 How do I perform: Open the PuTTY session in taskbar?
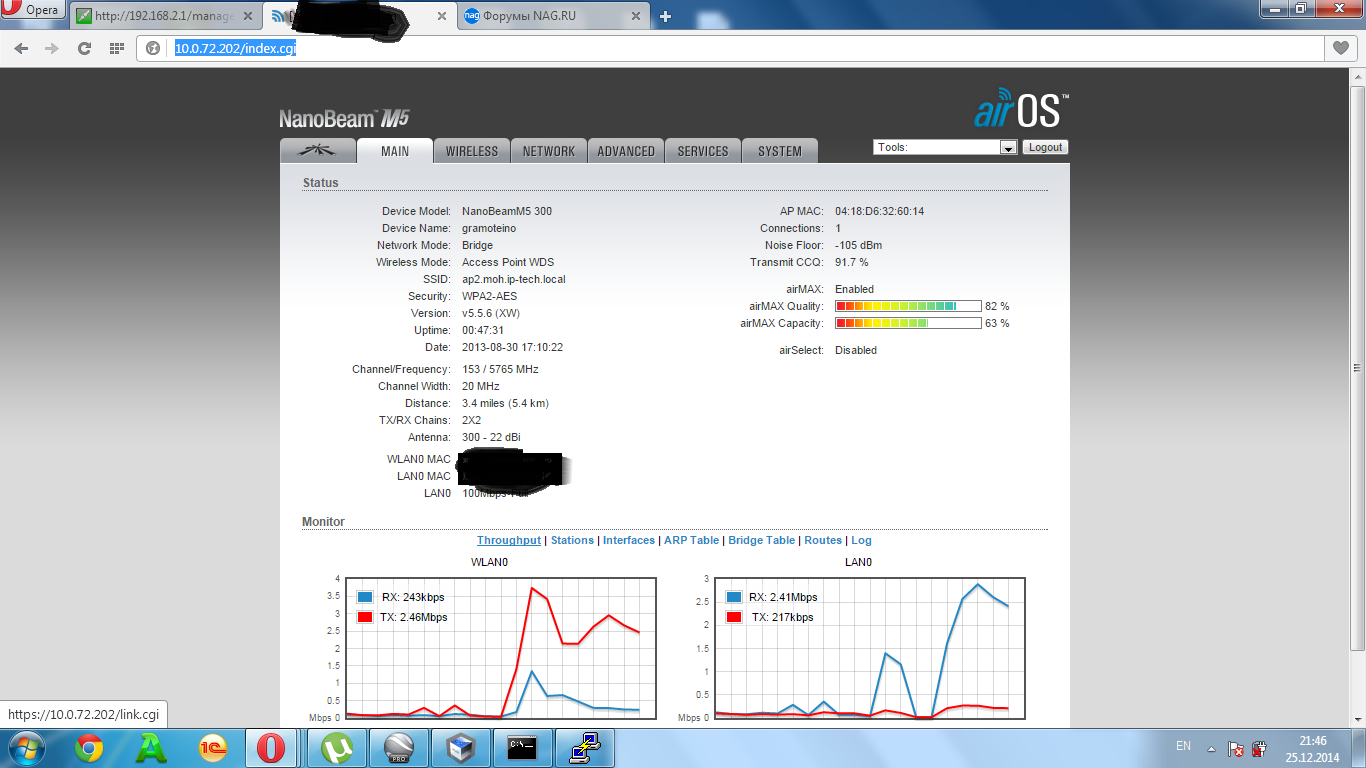point(584,748)
